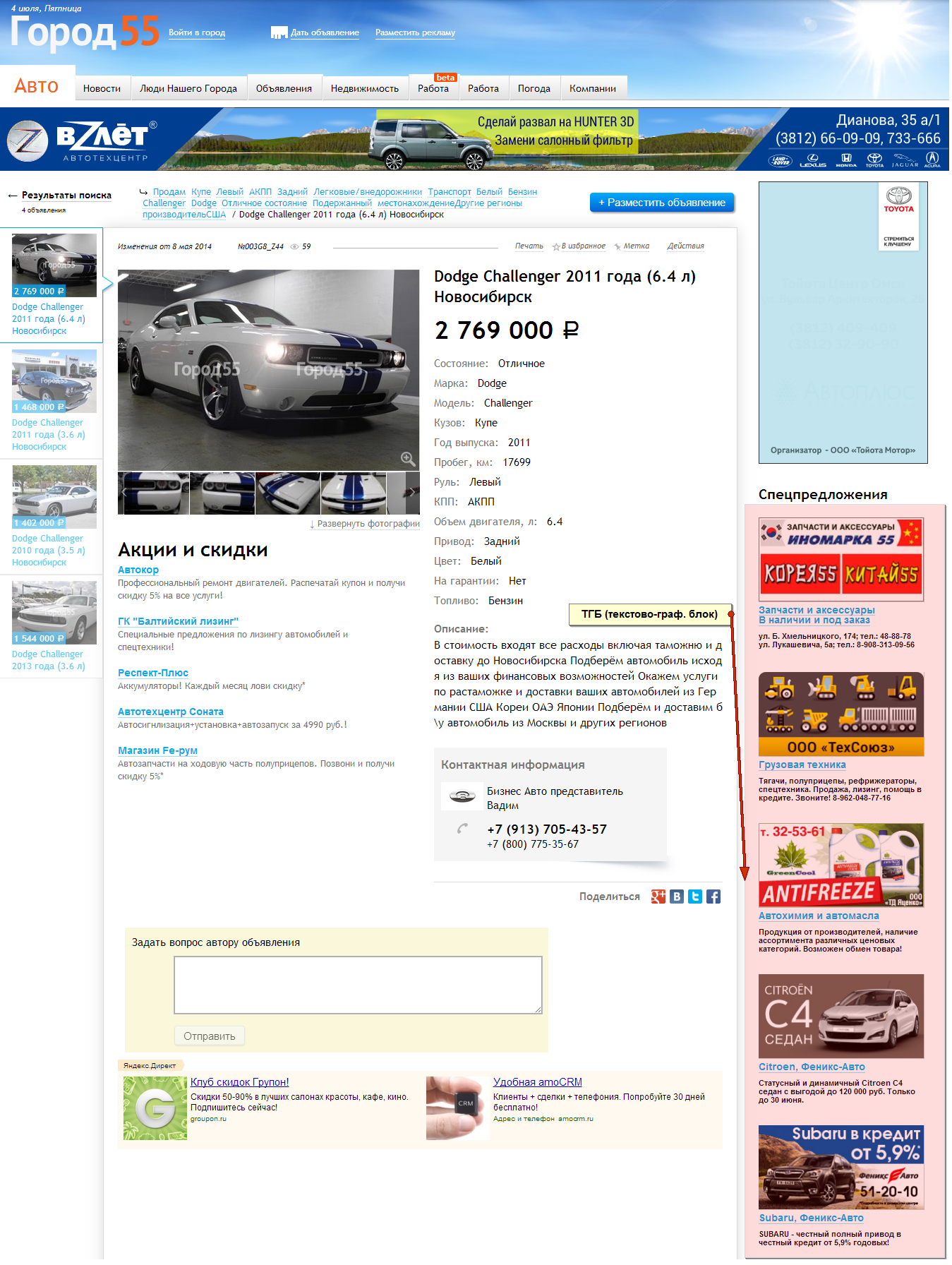The width and height of the screenshot is (952, 1265).
Task: Click the Город55 site logo
Action: [x=85, y=33]
